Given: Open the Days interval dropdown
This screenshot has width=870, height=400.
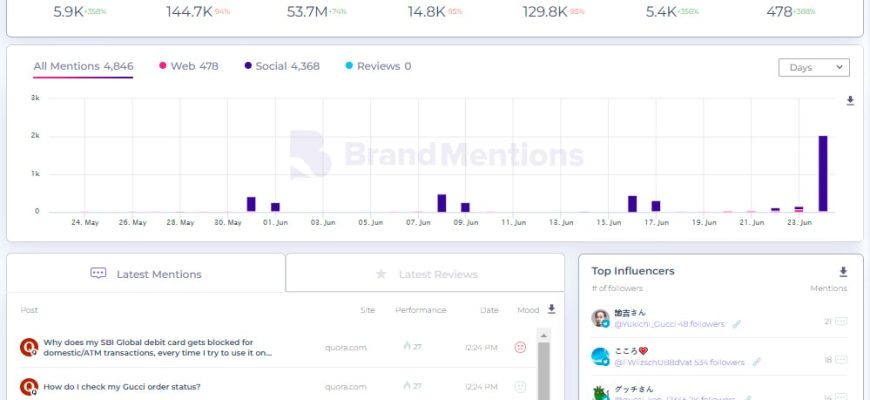Looking at the screenshot, I should (813, 67).
